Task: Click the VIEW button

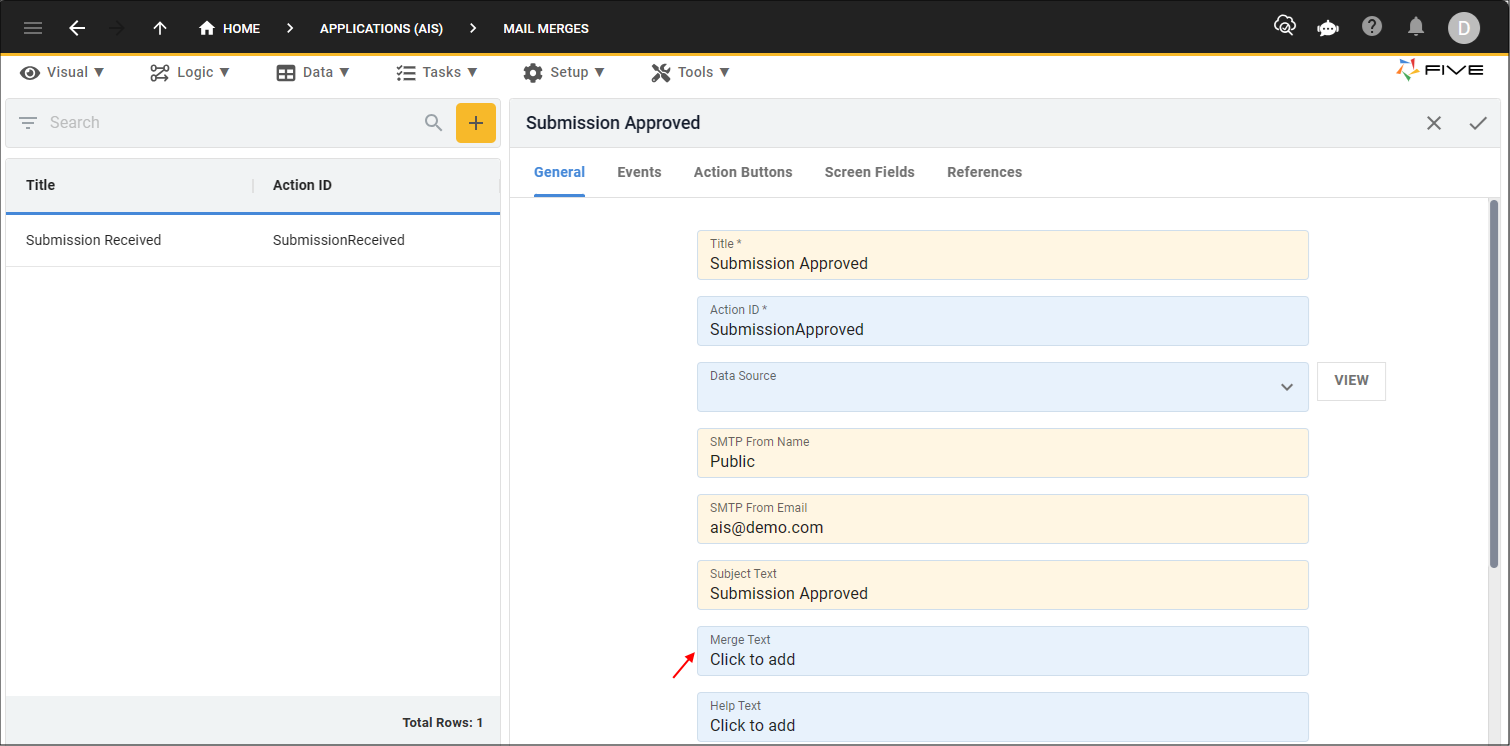Action: [x=1351, y=381]
